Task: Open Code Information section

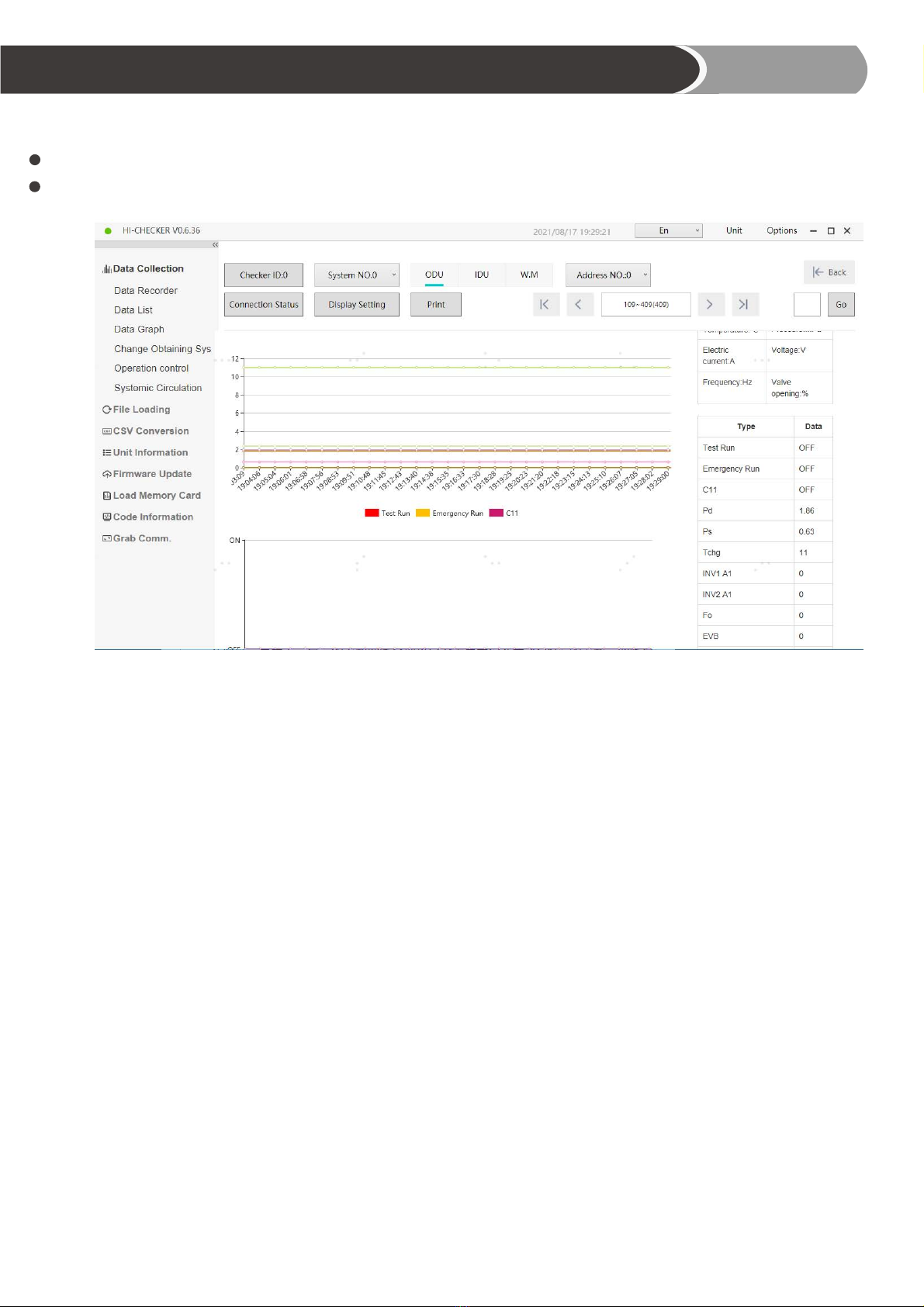Action: (154, 517)
